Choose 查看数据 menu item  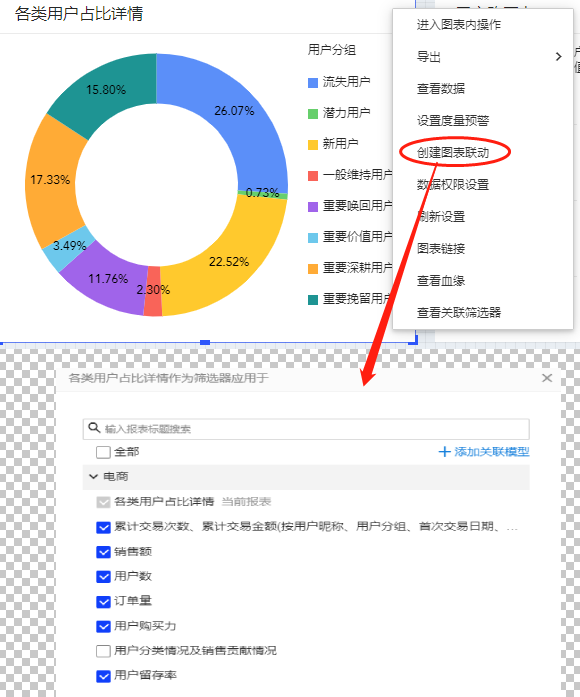pyautogui.click(x=441, y=88)
